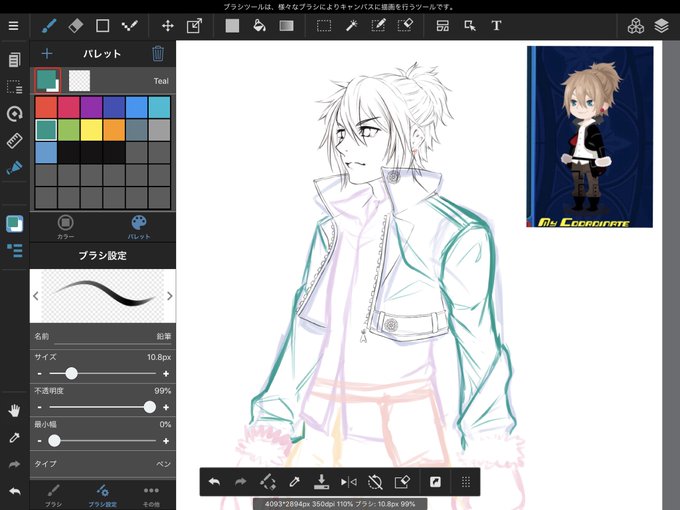Viewport: 680px width, 510px height.
Task: Select the Bucket fill tool
Action: 259,26
